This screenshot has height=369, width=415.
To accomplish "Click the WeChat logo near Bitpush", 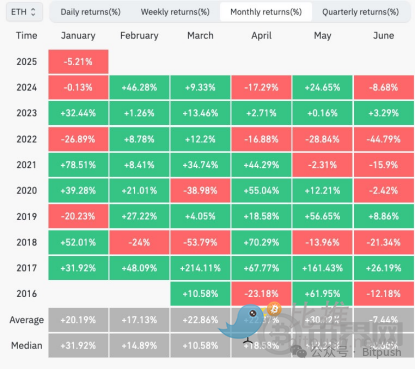I will coord(299,351).
